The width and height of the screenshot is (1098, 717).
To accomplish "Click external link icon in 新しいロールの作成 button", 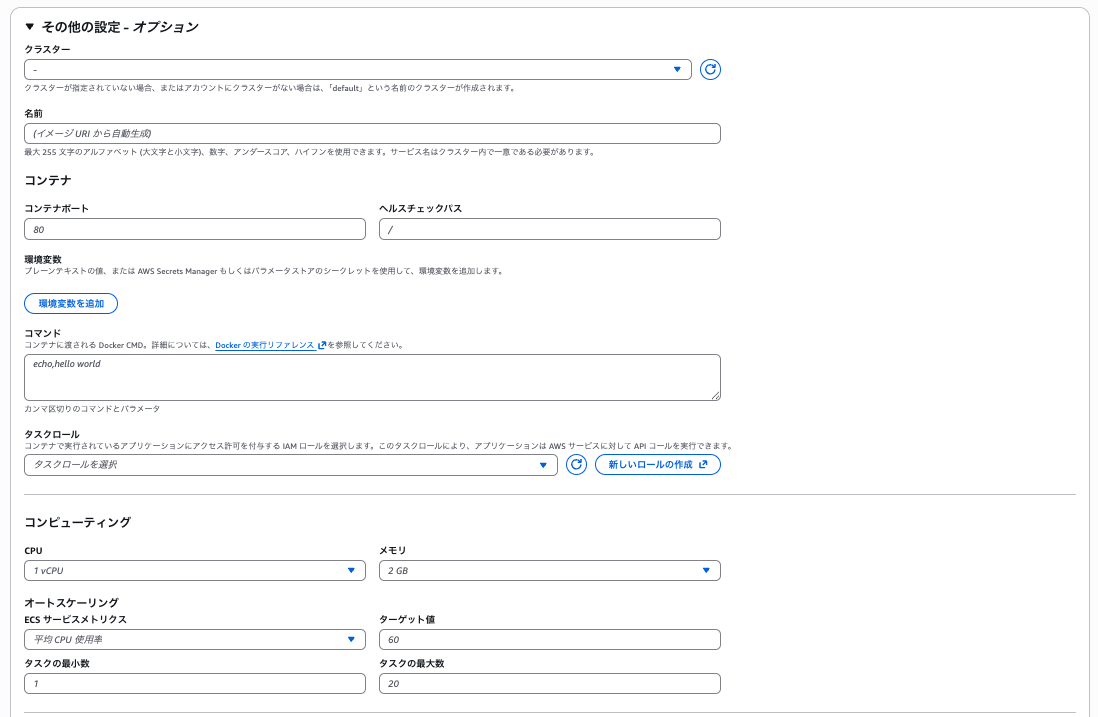I will (x=703, y=465).
